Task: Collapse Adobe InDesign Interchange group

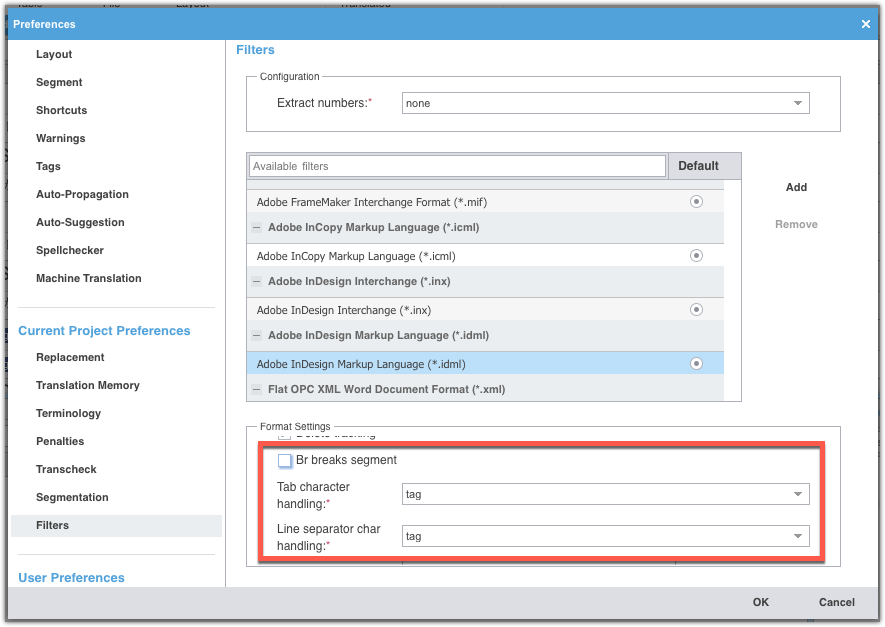Action: [x=256, y=281]
